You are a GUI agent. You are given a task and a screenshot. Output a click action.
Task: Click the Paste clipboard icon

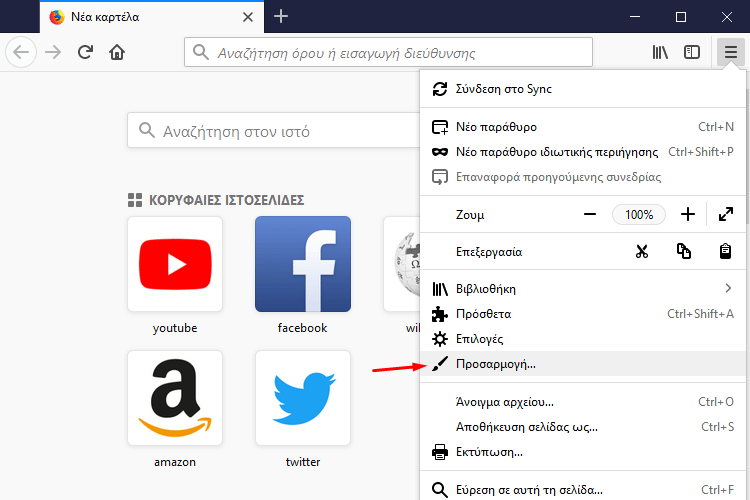tap(727, 252)
